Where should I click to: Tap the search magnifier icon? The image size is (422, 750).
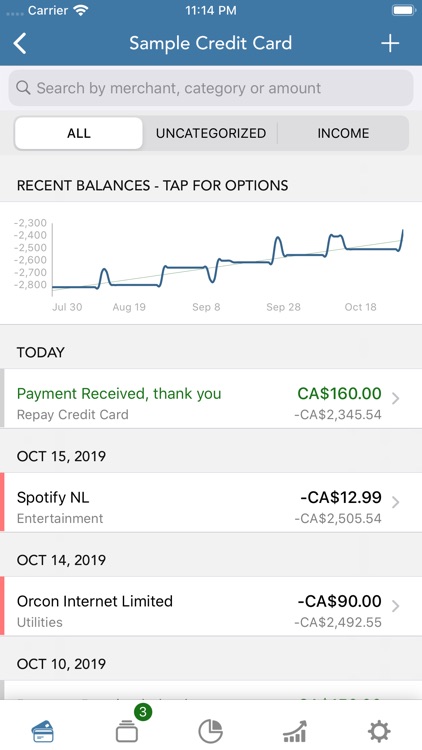pos(23,88)
